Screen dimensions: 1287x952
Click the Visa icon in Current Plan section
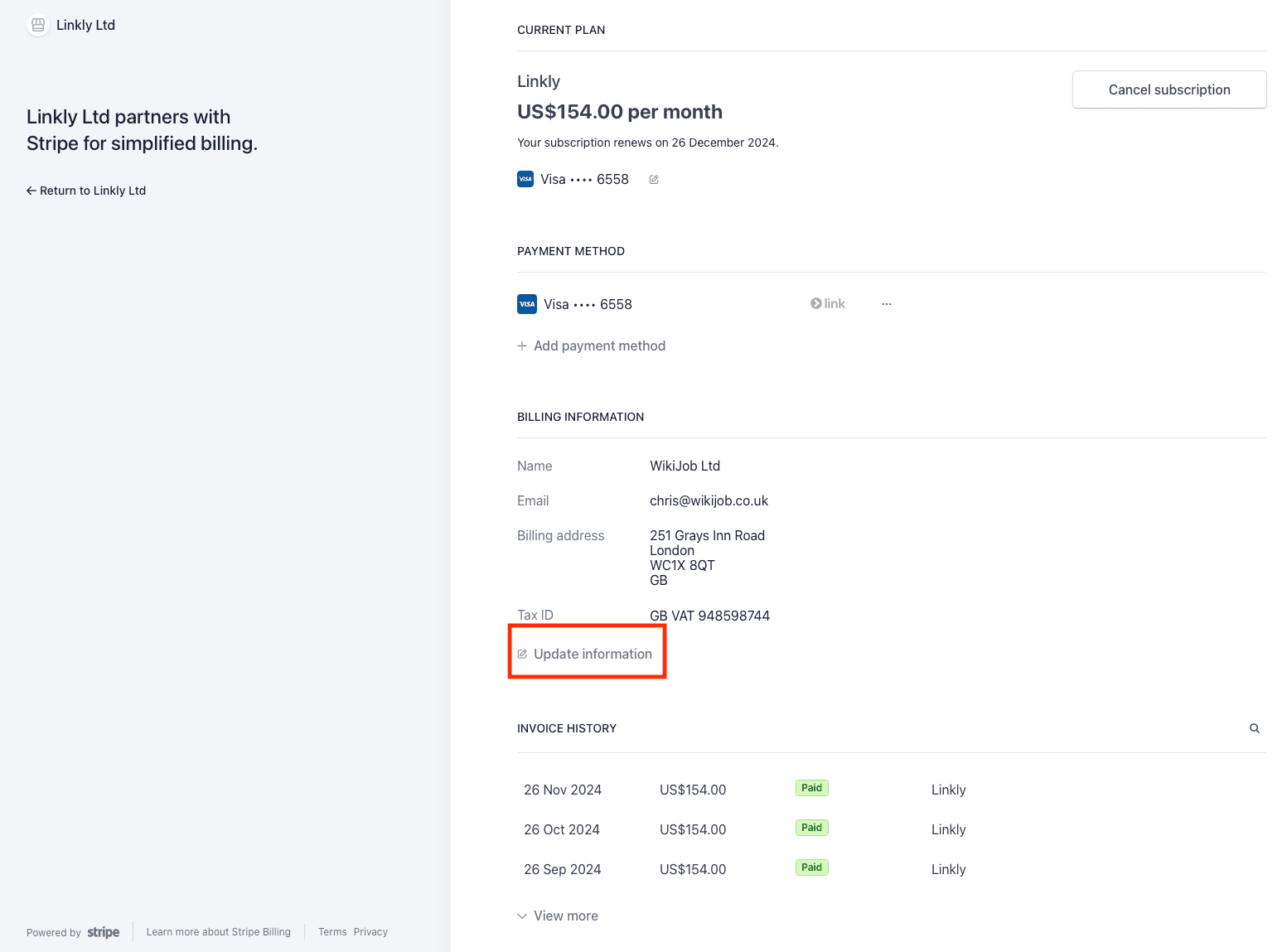click(x=525, y=178)
